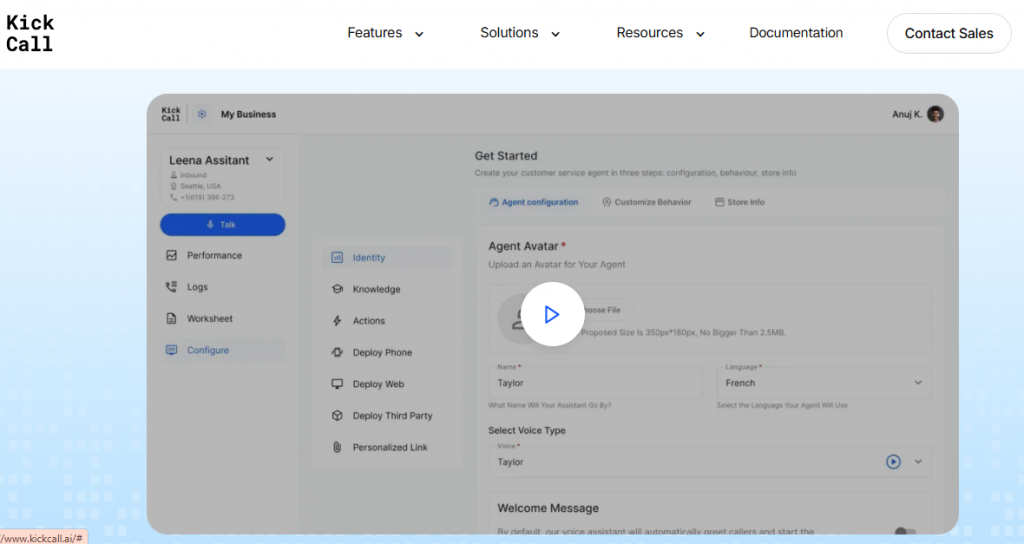The width and height of the screenshot is (1024, 544).
Task: Click the Kick Call logo
Action: point(30,33)
